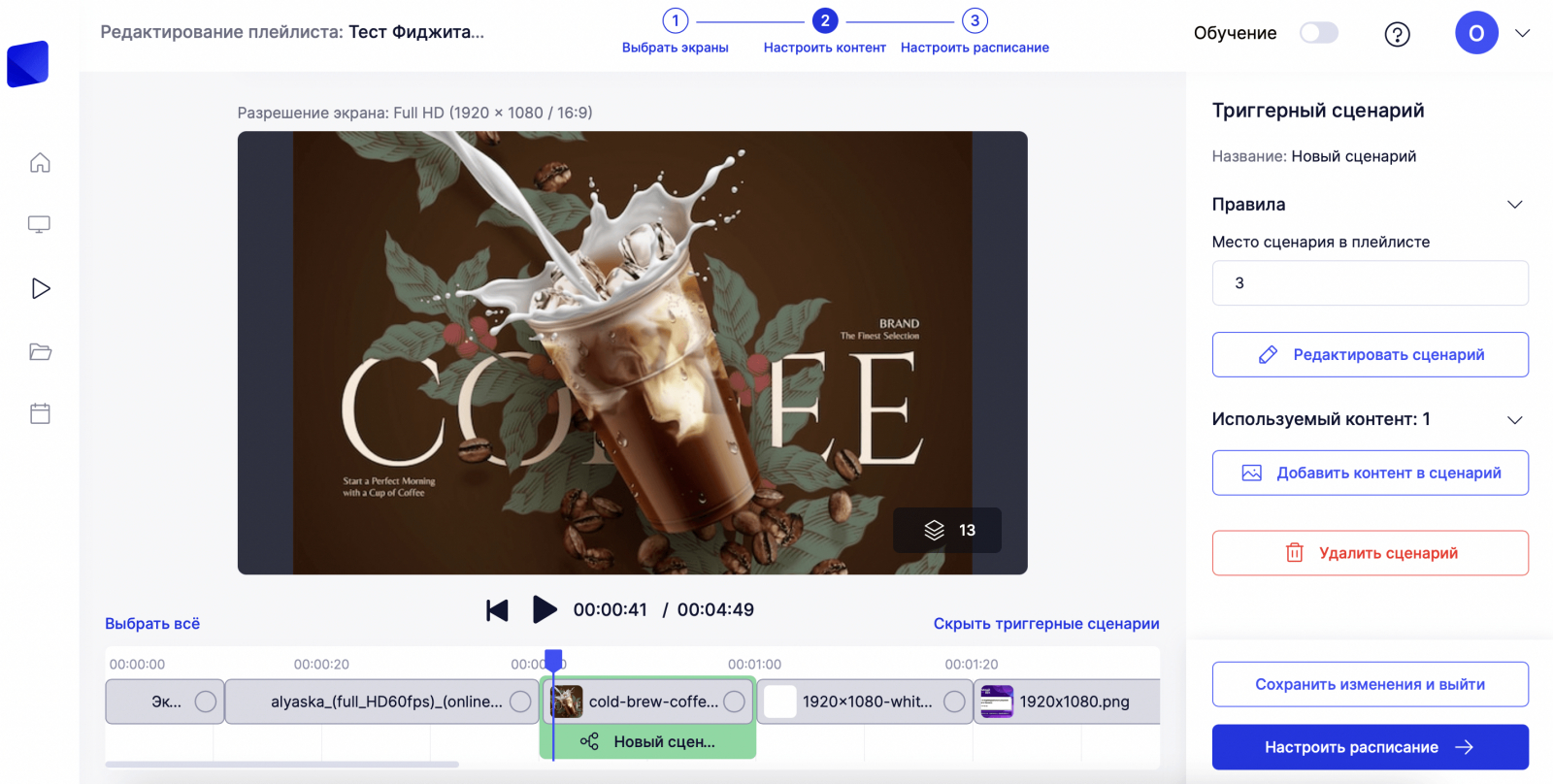Click the playlist title Тест Фиджита...
The image size is (1553, 784).
[x=416, y=32]
